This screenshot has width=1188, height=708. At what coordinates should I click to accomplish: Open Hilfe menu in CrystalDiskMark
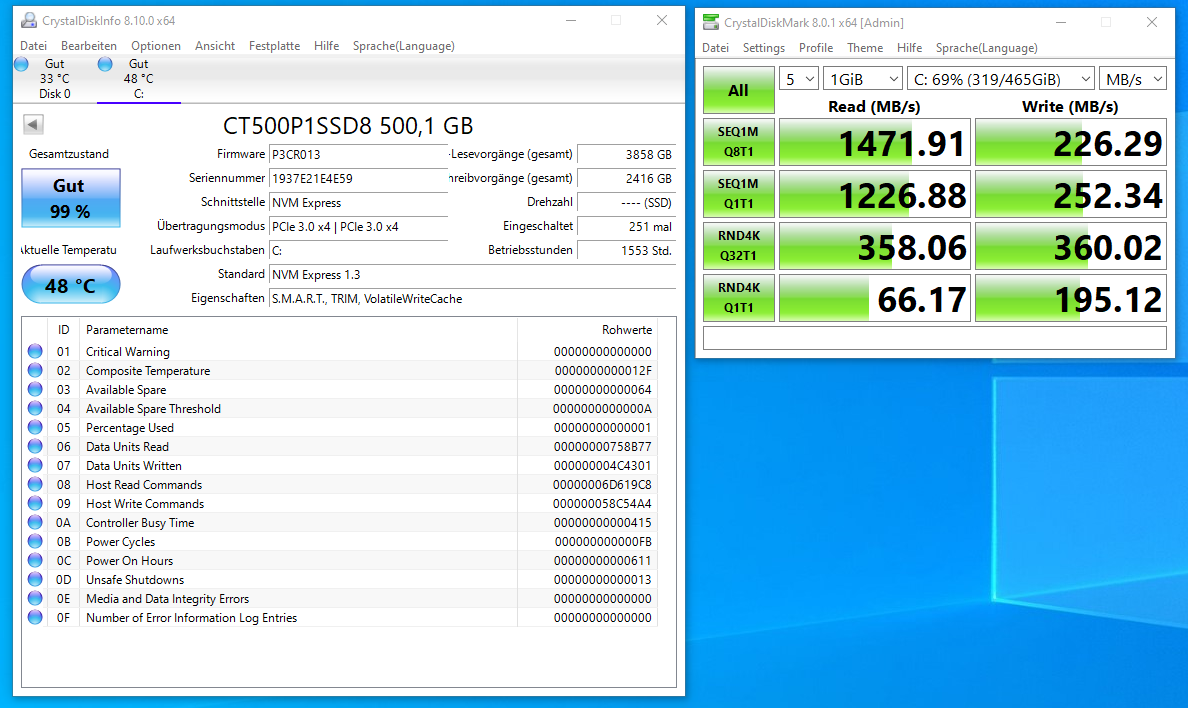909,48
